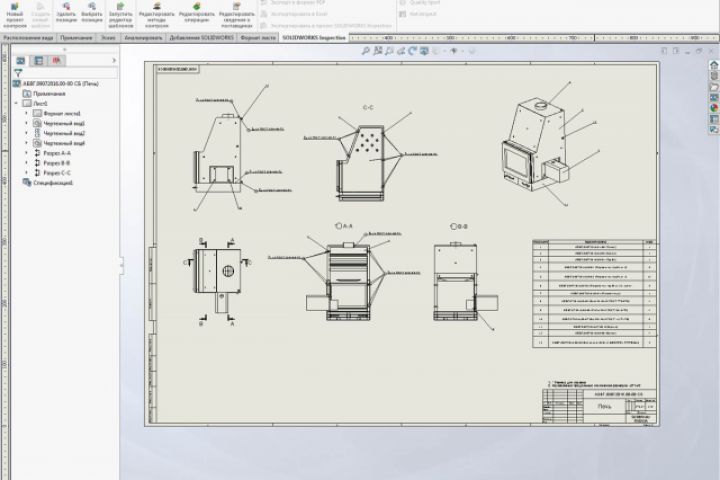
Task: Click Zoom to Area in view toolbar
Action: coord(378,51)
